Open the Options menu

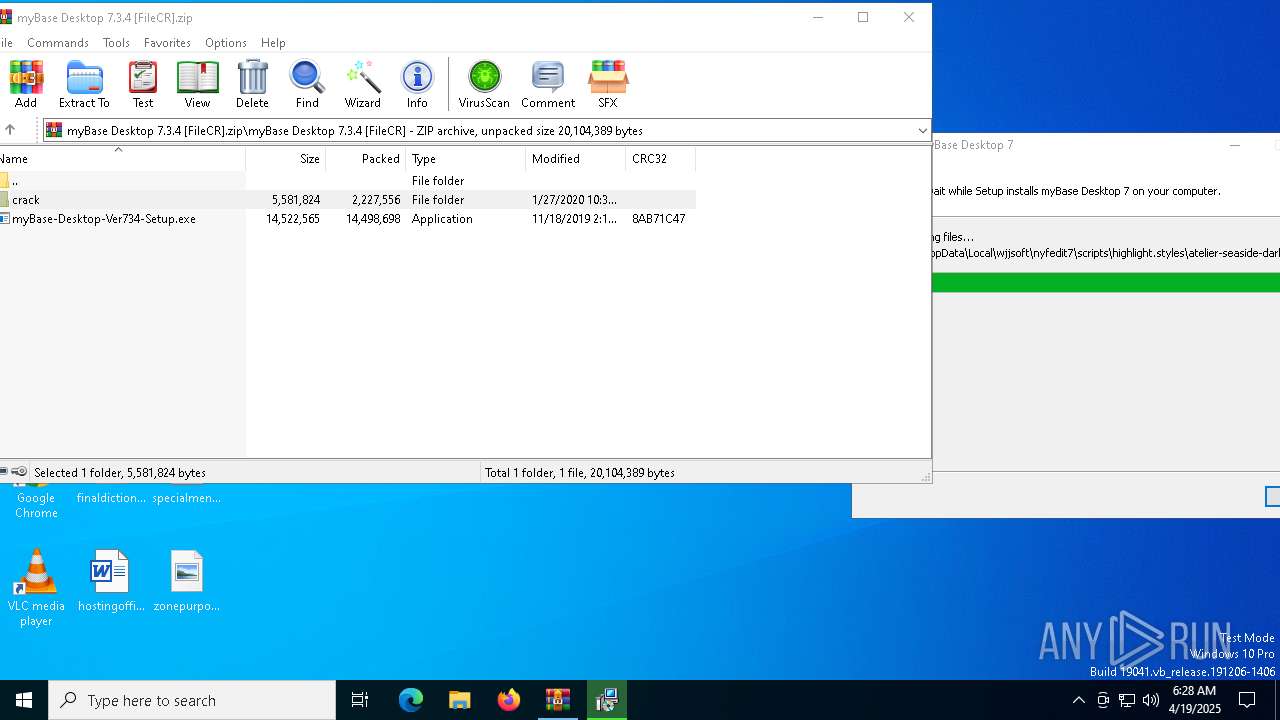226,43
